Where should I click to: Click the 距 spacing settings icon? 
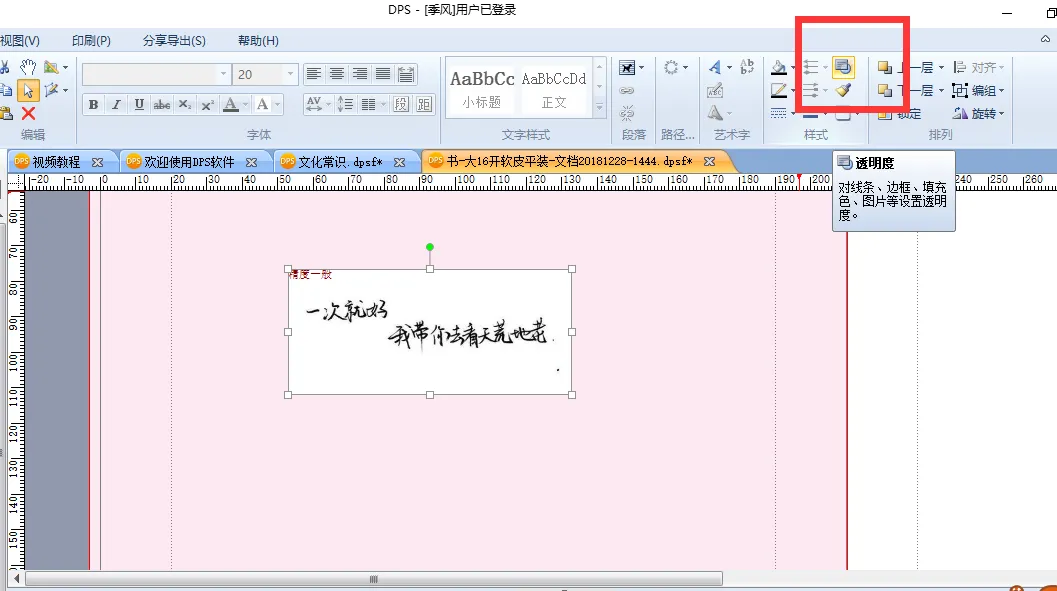[424, 104]
